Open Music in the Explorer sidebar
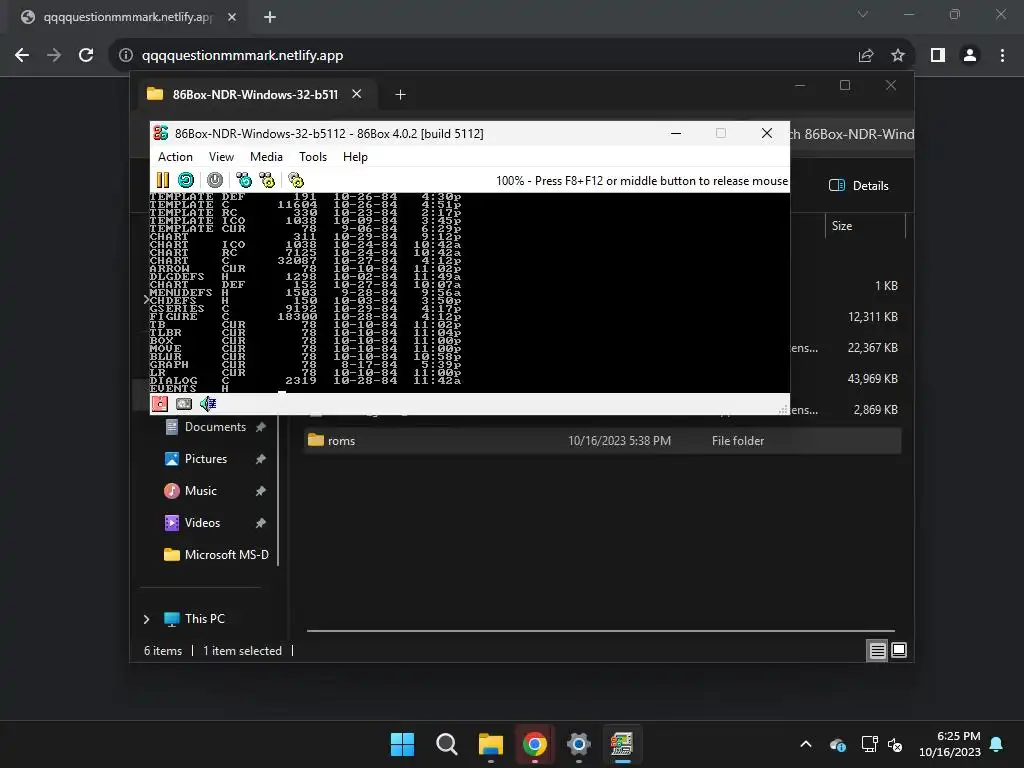The image size is (1024, 768). tap(200, 491)
